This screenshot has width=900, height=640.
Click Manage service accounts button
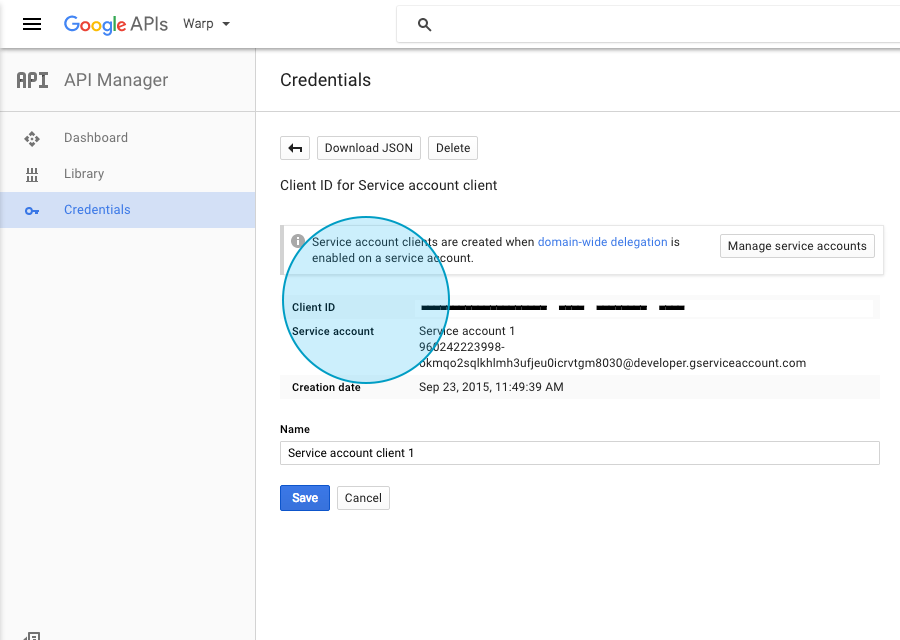pyautogui.click(x=797, y=246)
